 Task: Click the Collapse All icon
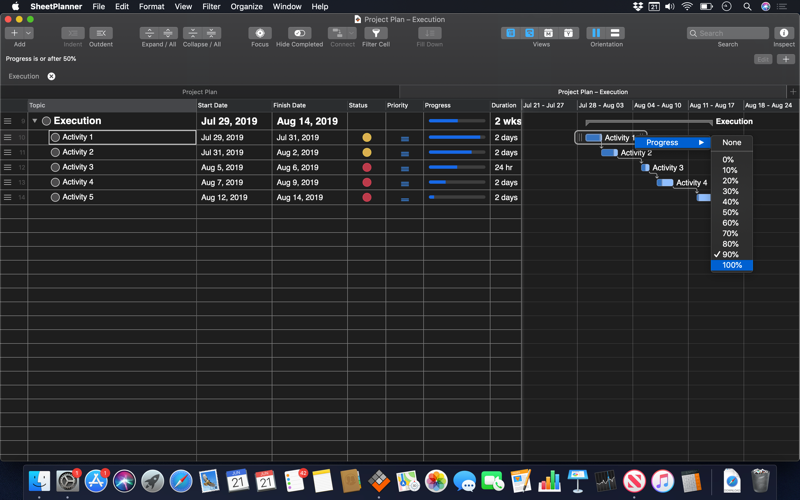(x=211, y=33)
